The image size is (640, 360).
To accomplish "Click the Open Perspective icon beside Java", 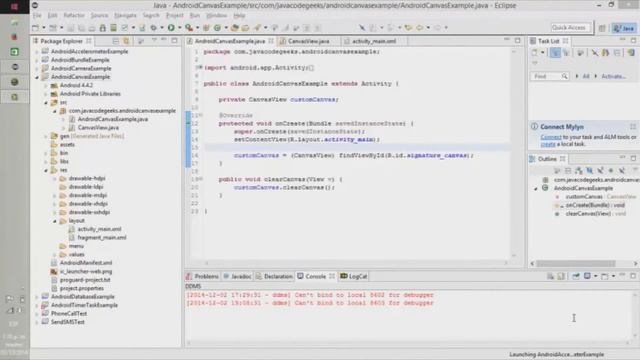I will click(x=602, y=28).
